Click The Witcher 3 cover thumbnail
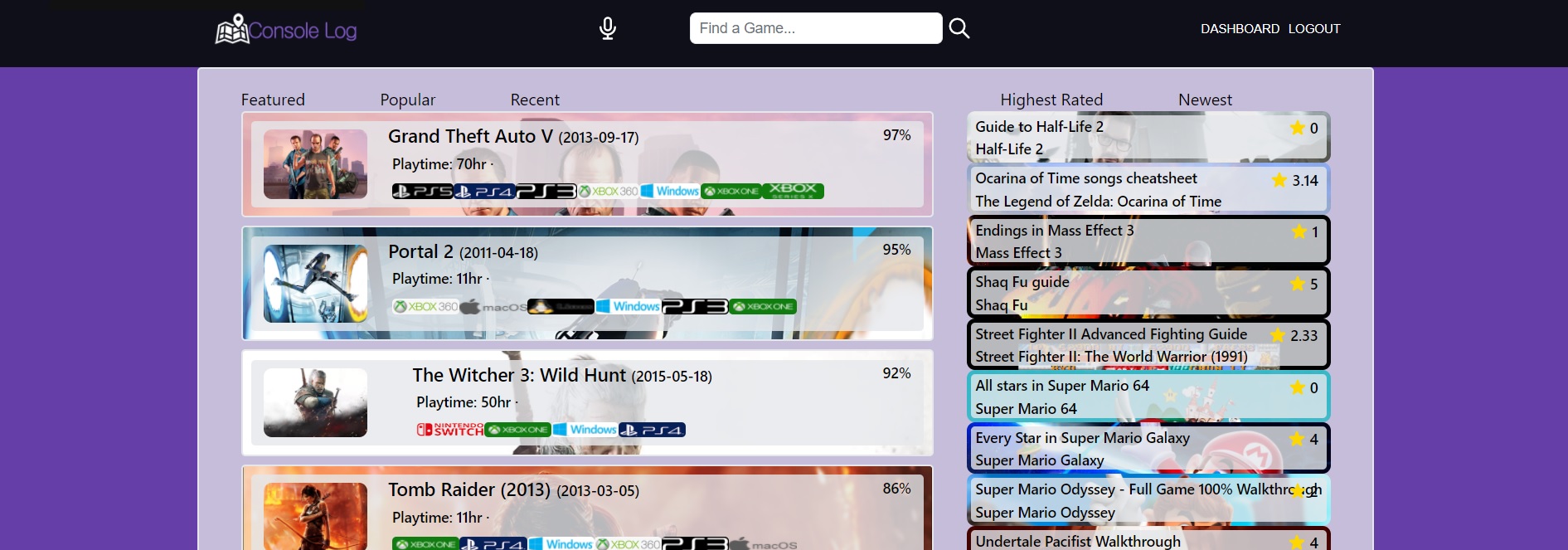This screenshot has height=550, width=1568. 315,402
